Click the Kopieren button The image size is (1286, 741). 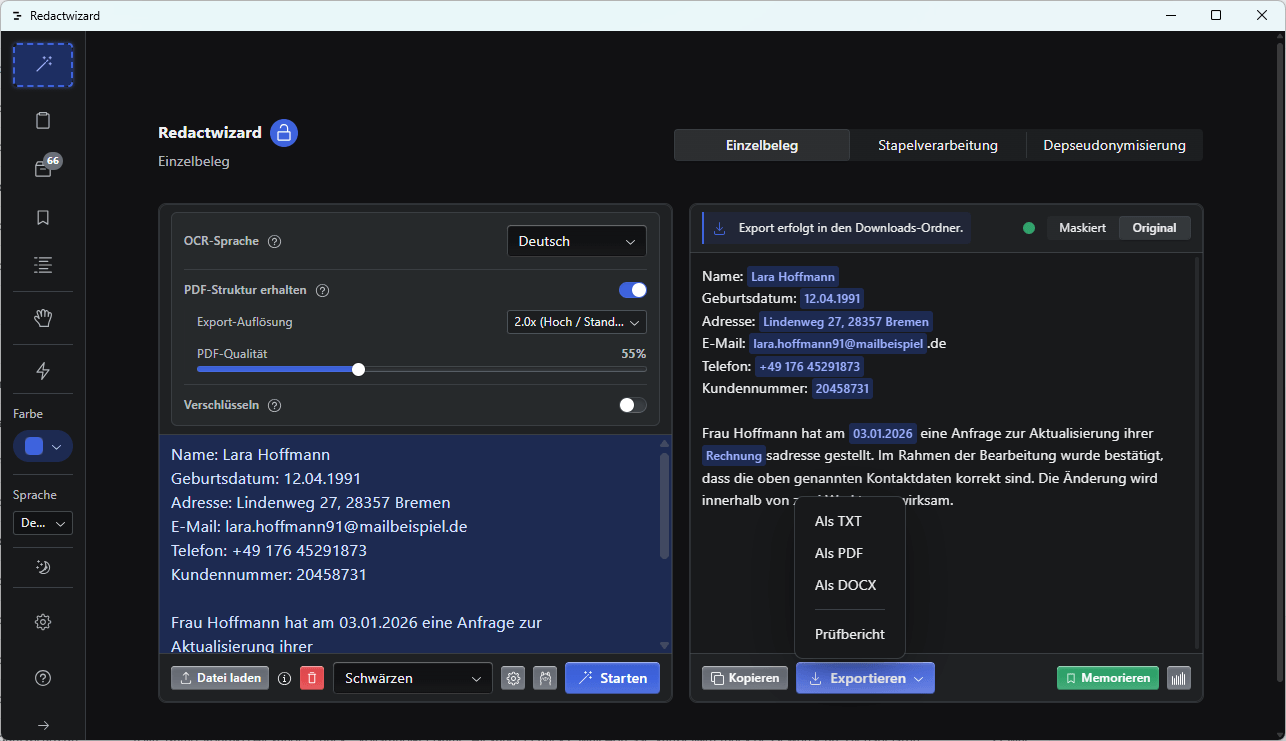pyautogui.click(x=745, y=678)
